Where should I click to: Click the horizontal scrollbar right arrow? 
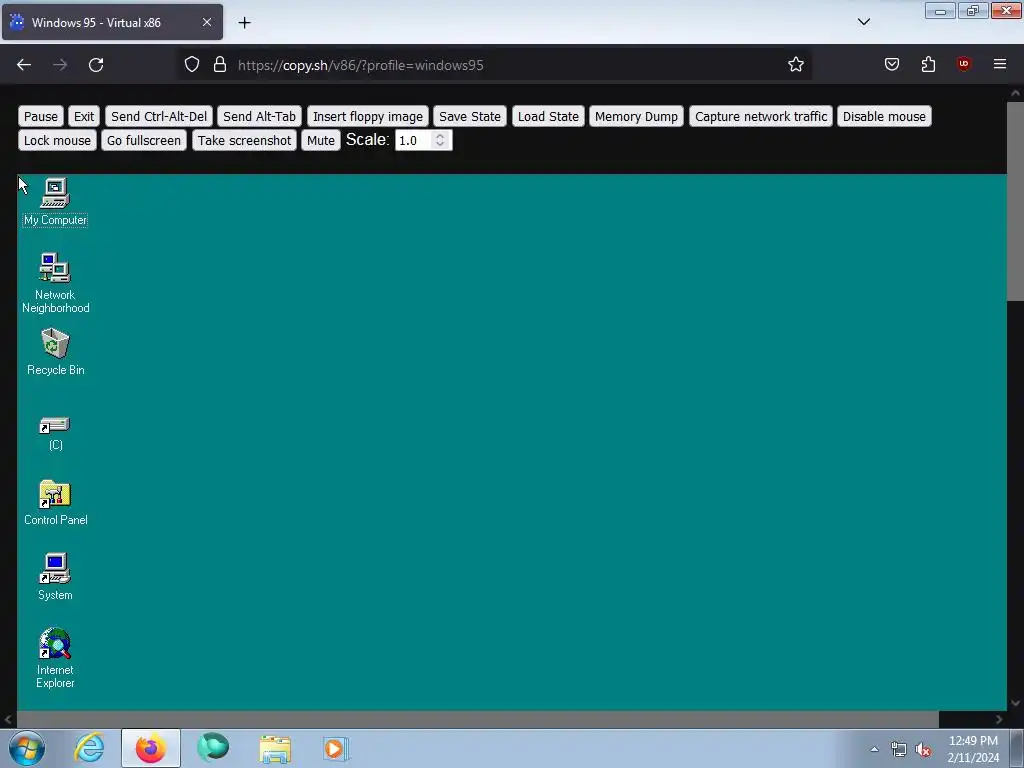[999, 719]
